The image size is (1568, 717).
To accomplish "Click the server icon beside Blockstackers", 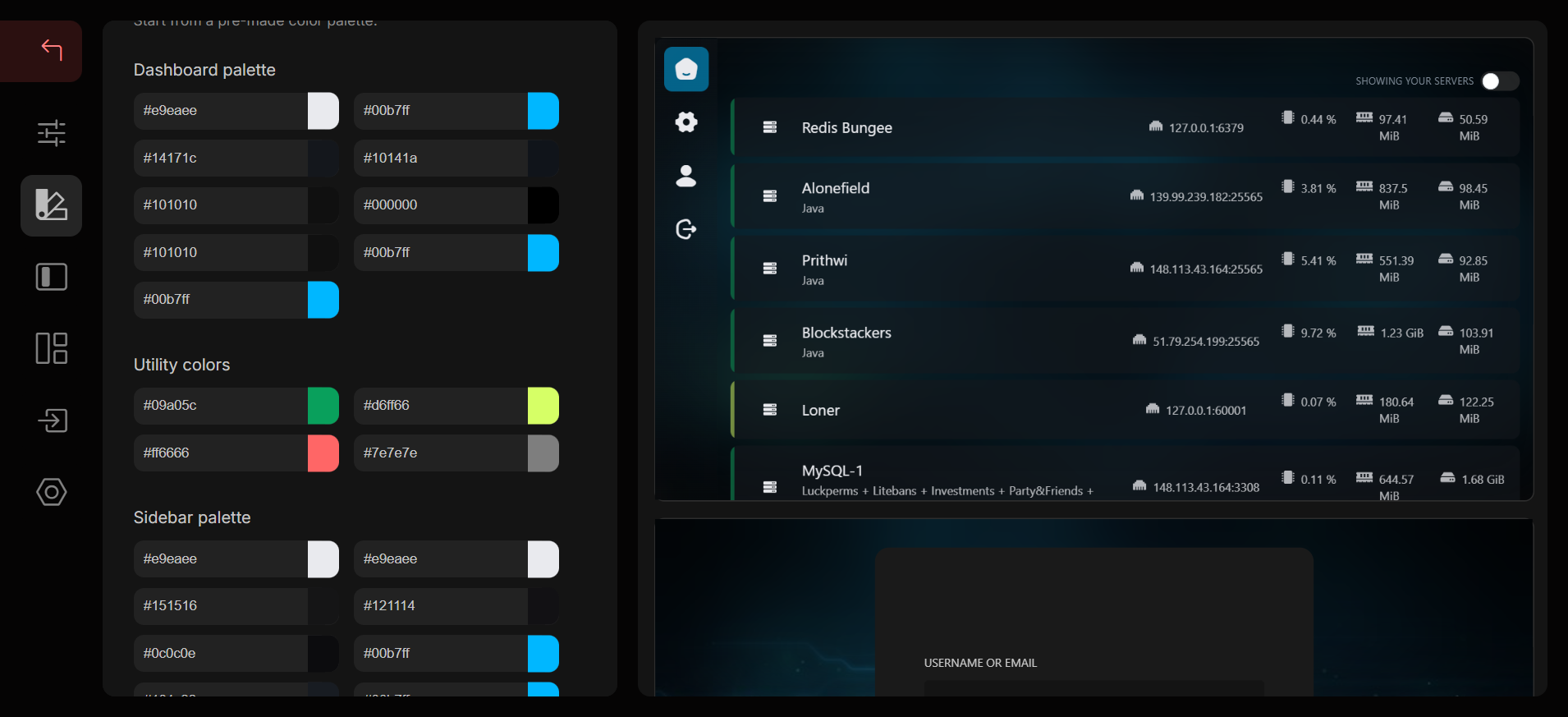I will point(770,341).
